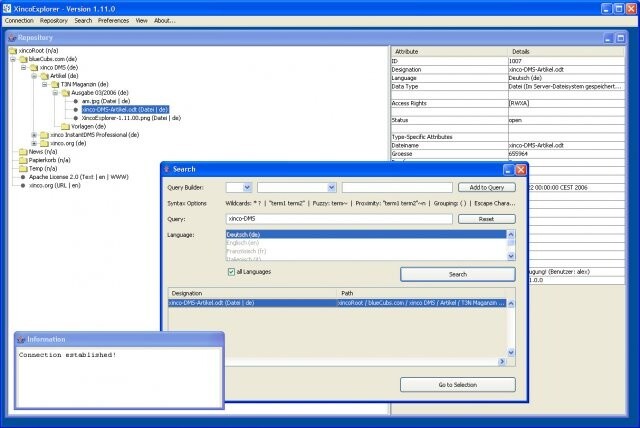Open the first Query Builder dropdown

coord(247,187)
